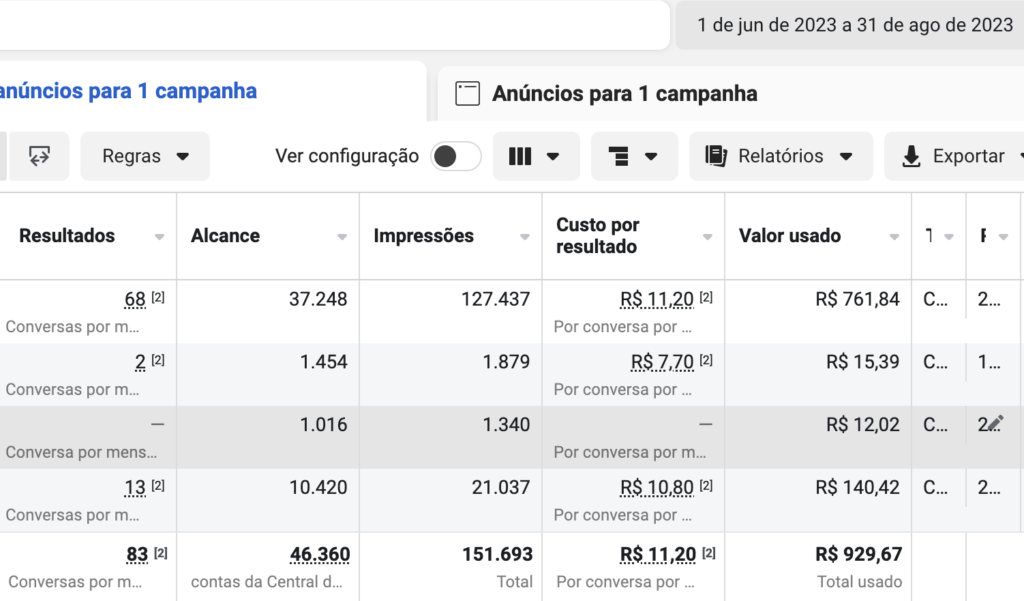Click the 68 results value link
The width and height of the screenshot is (1024, 601).
135,299
